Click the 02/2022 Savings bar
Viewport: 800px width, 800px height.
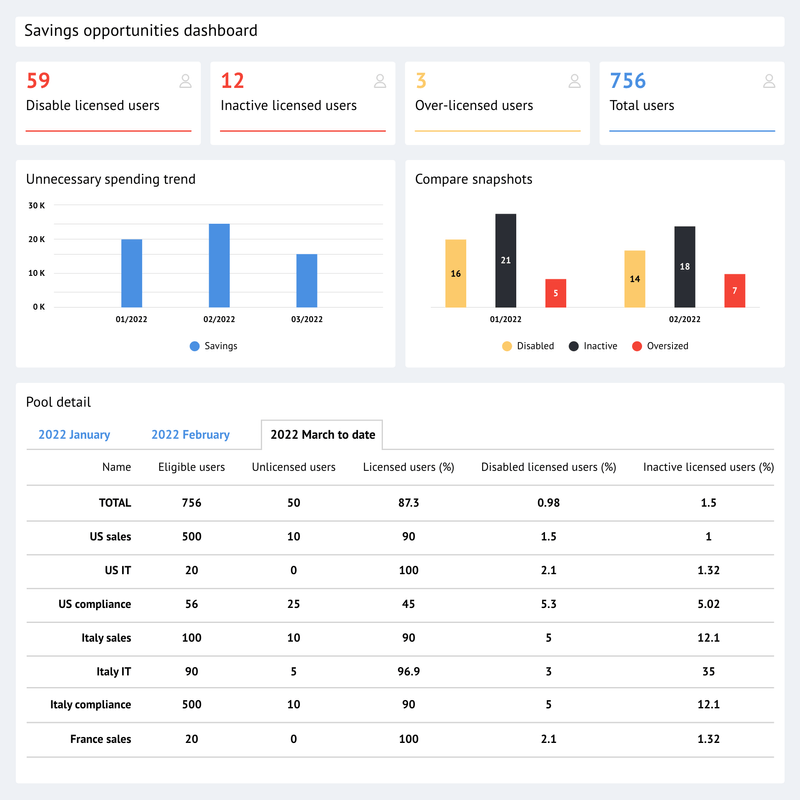tap(219, 265)
